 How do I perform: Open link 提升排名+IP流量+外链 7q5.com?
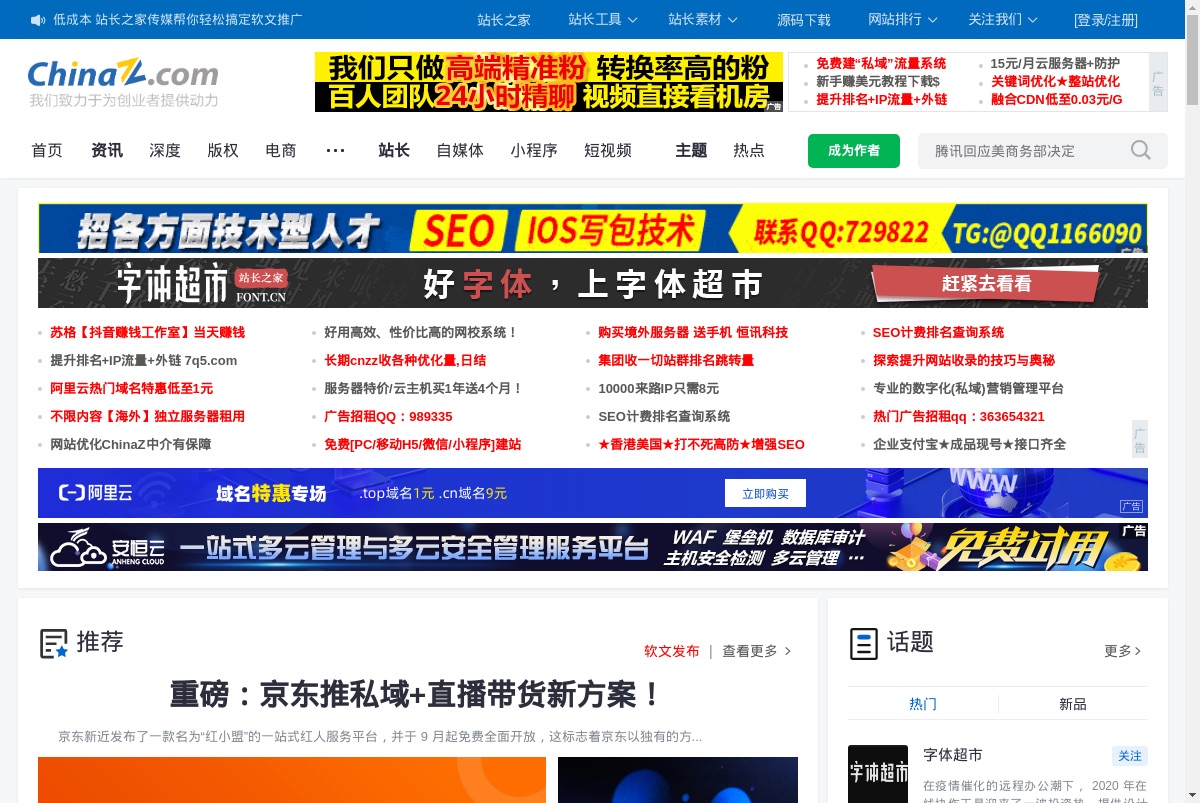coord(144,360)
